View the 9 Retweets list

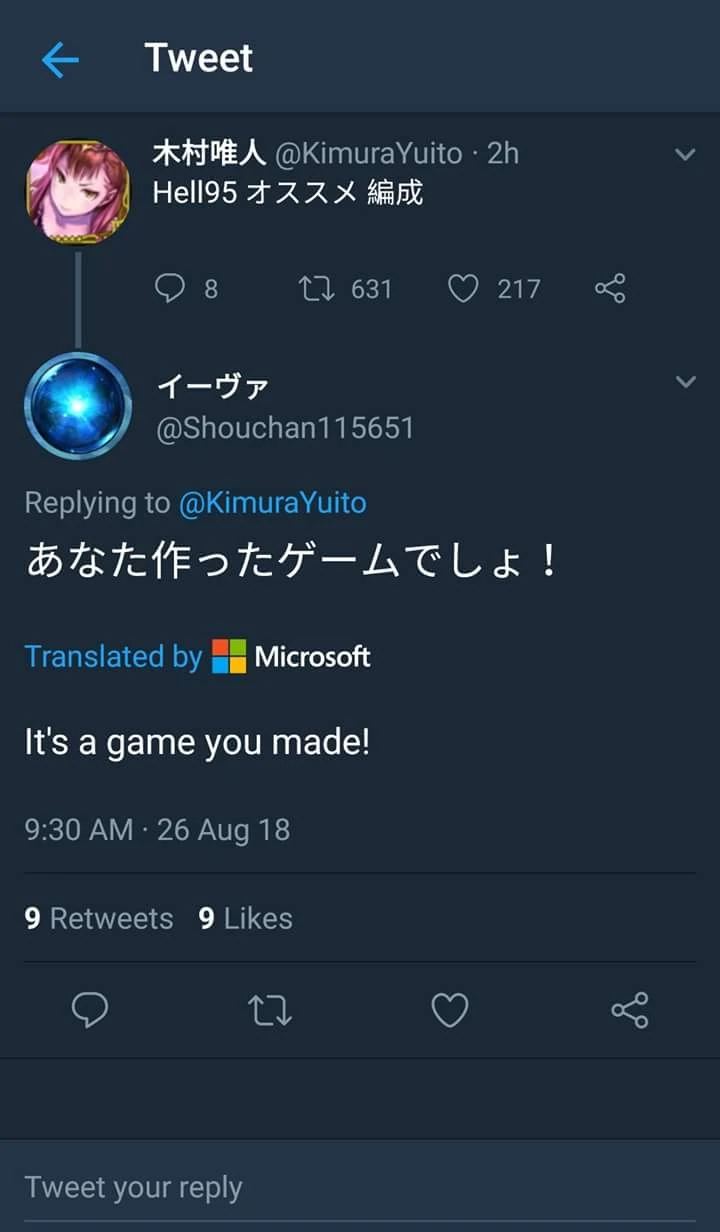point(99,918)
